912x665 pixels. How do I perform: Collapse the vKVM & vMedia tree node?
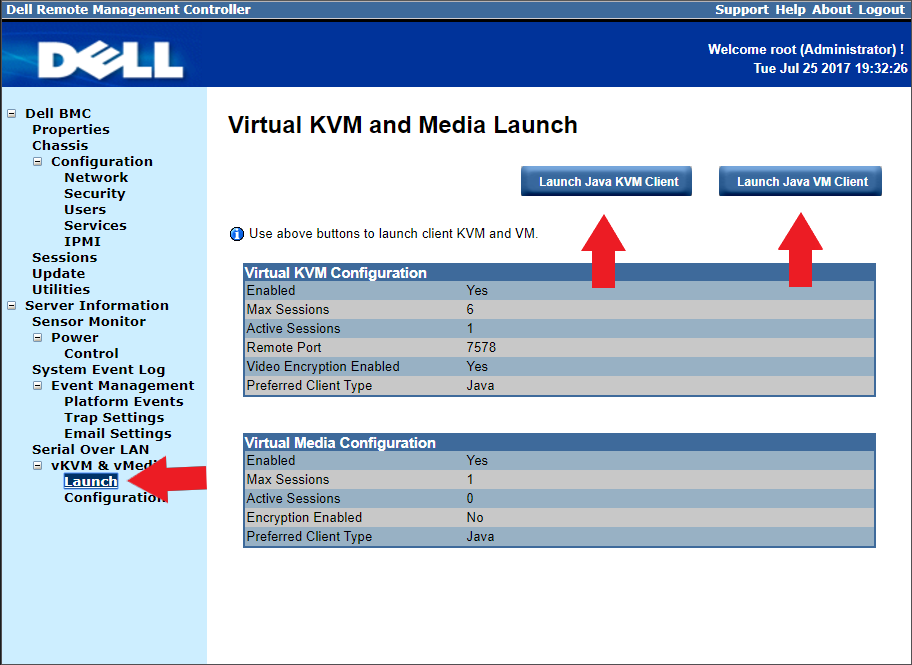click(38, 465)
